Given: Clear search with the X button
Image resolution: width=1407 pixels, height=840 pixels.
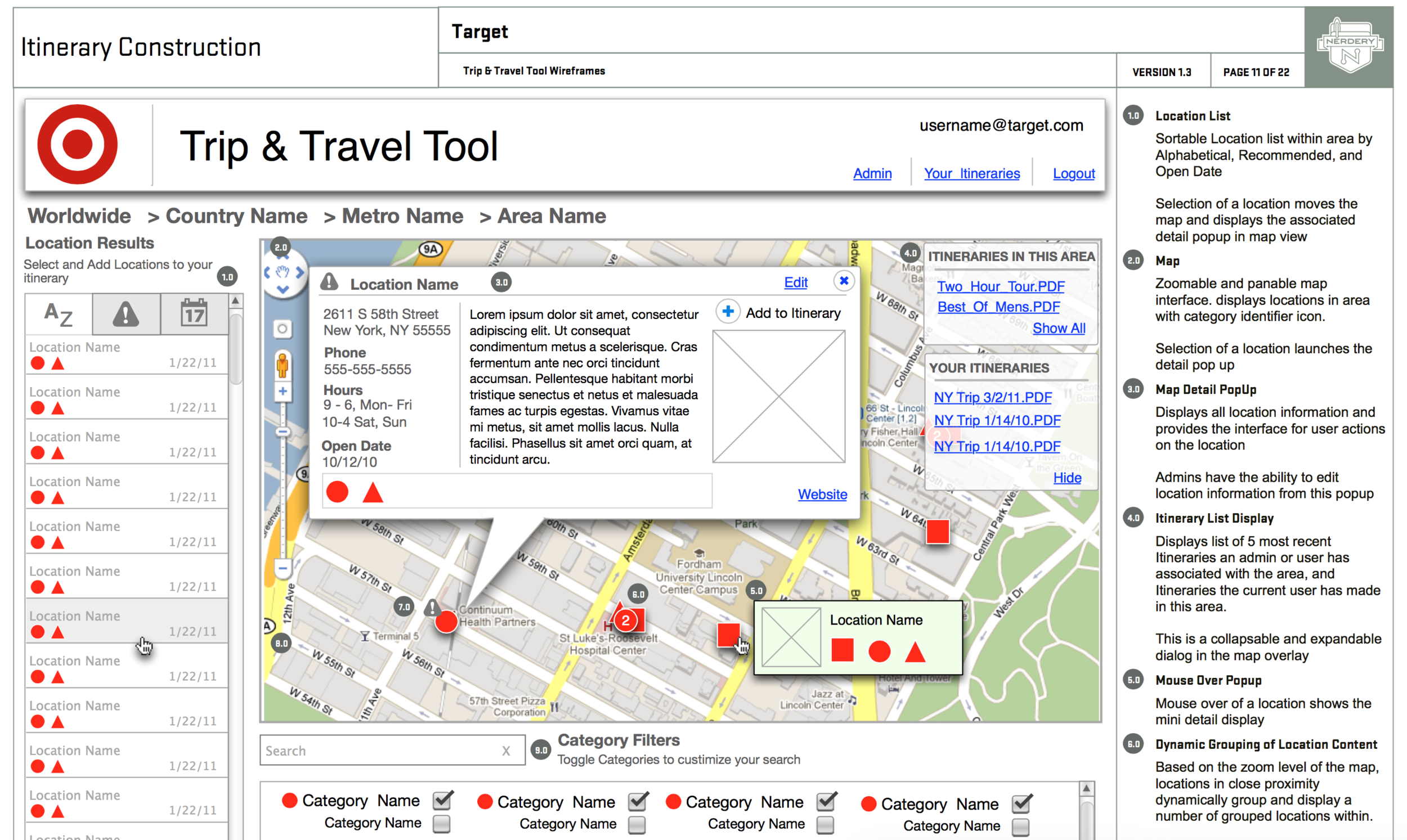Looking at the screenshot, I should coord(506,751).
